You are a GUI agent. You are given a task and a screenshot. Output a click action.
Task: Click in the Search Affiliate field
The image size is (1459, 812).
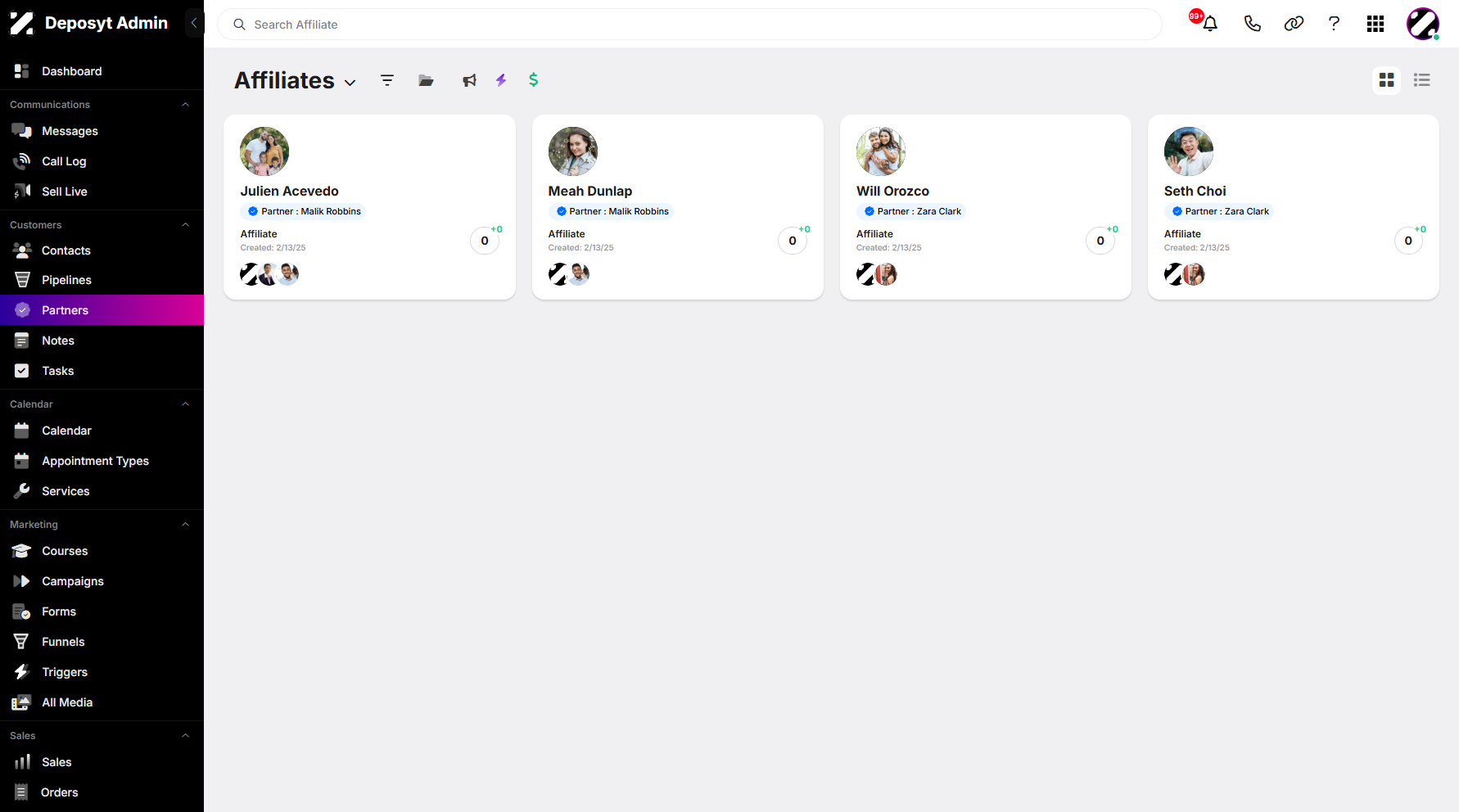pos(689,25)
